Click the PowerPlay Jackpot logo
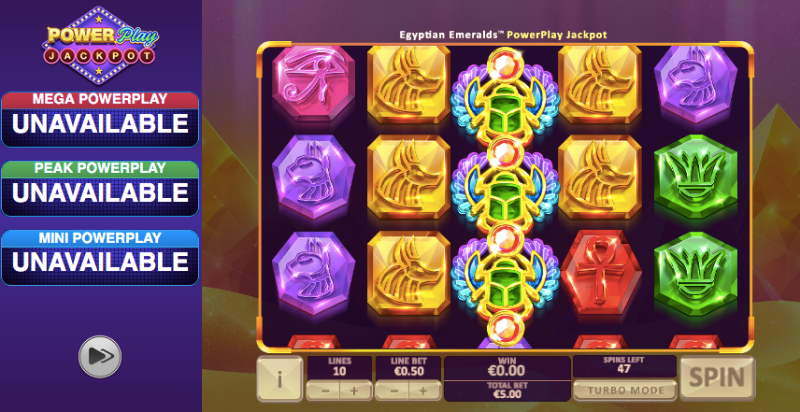Screen dimensions: 800x412 point(101,45)
